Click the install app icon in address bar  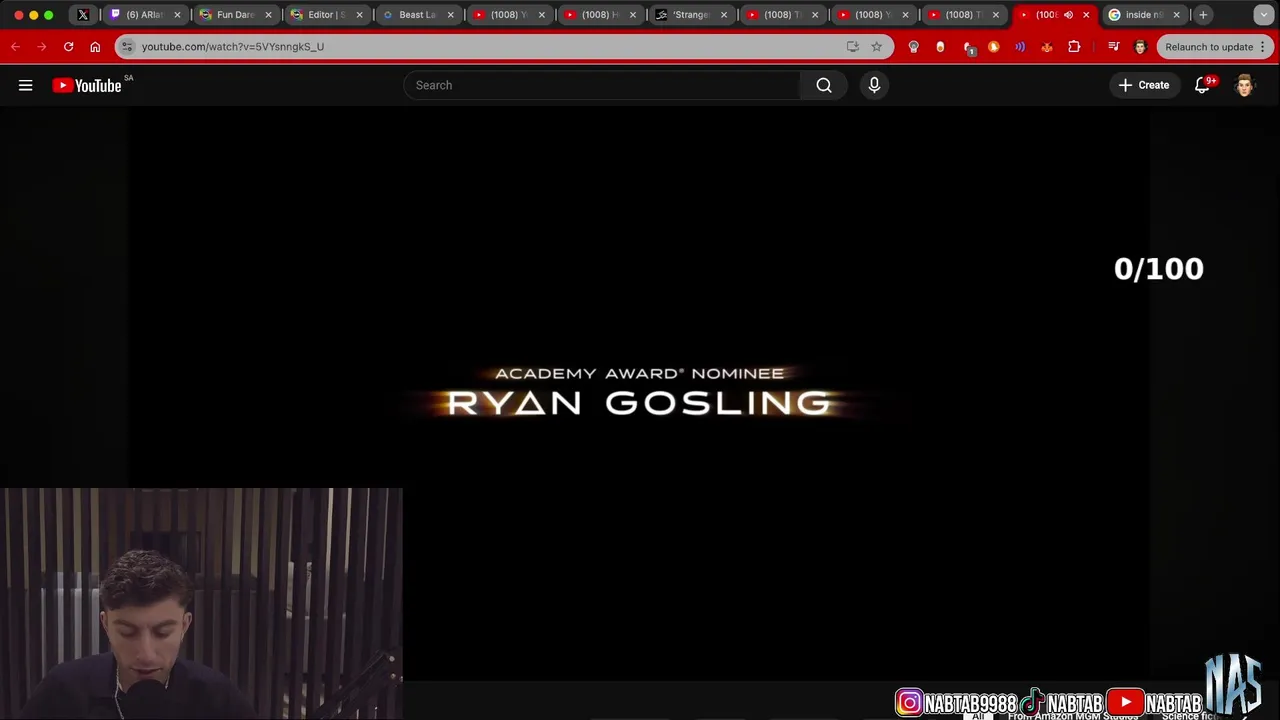tap(852, 47)
